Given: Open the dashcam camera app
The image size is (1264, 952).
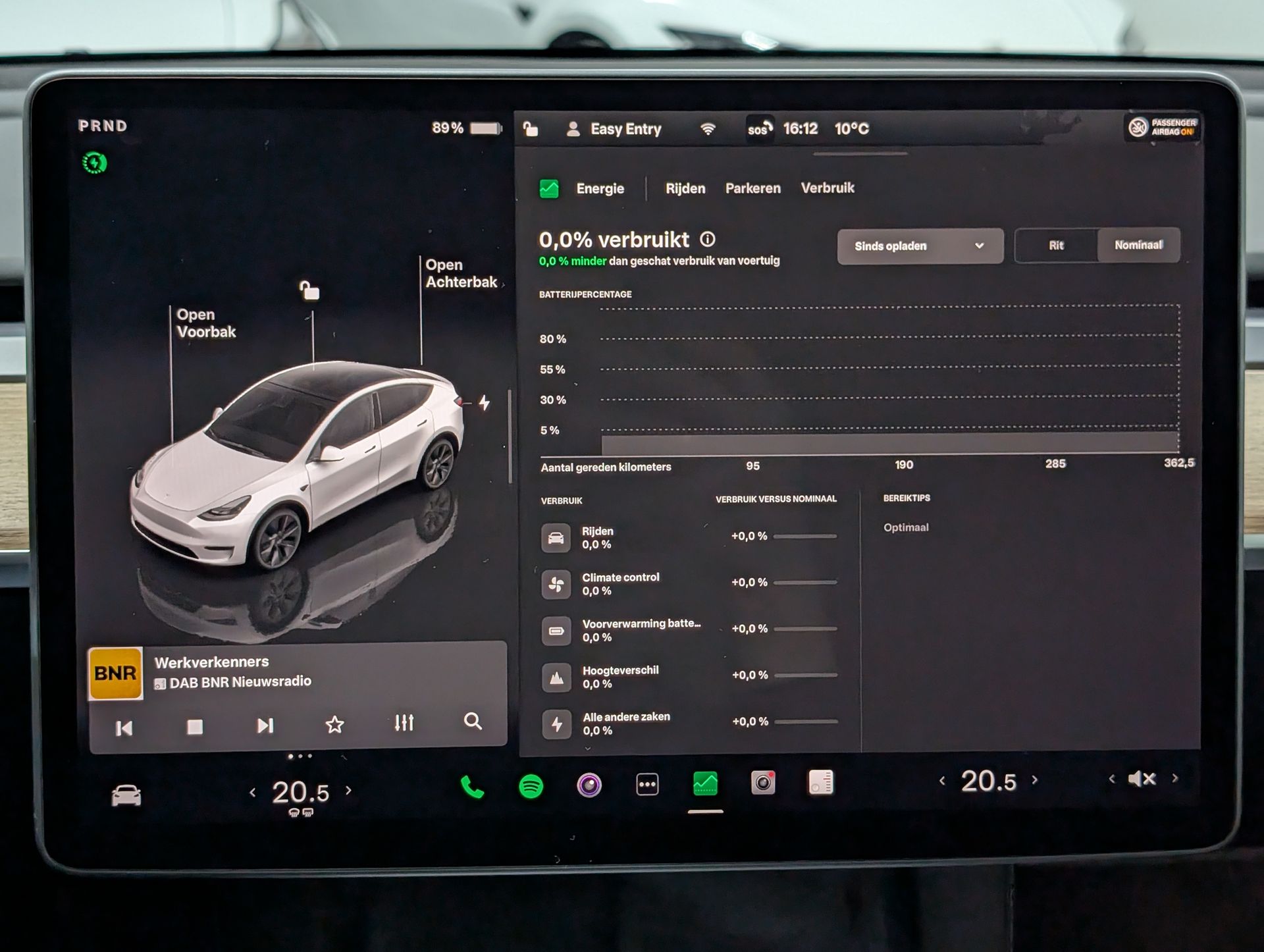Looking at the screenshot, I should (x=763, y=783).
